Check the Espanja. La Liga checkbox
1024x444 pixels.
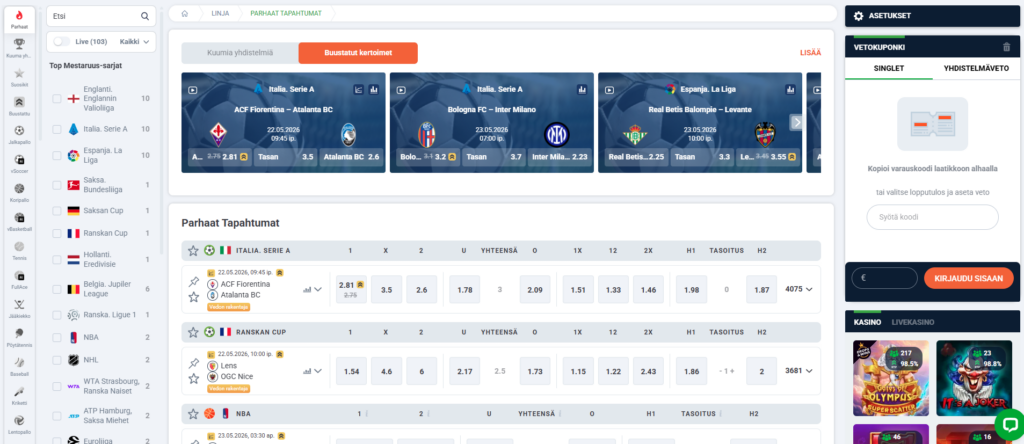[x=57, y=155]
